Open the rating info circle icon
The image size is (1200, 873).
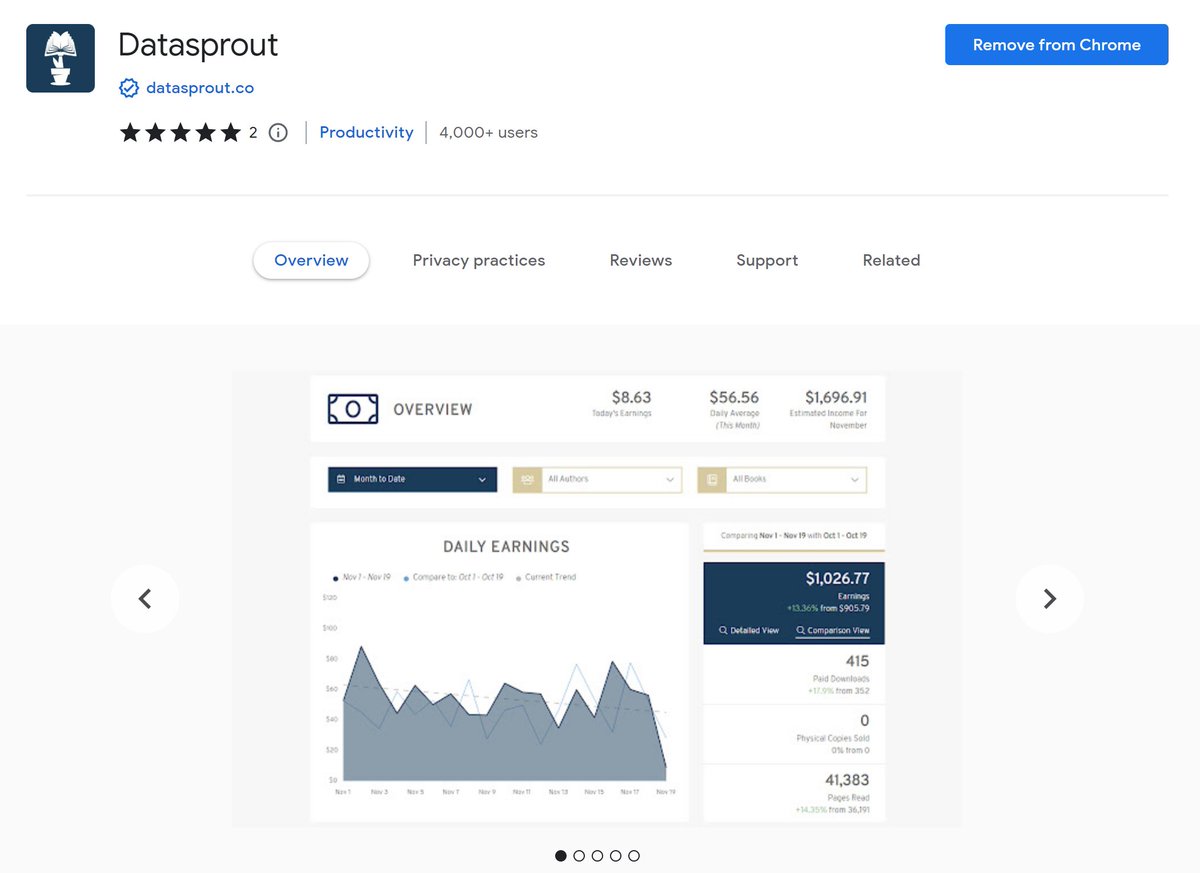[278, 132]
